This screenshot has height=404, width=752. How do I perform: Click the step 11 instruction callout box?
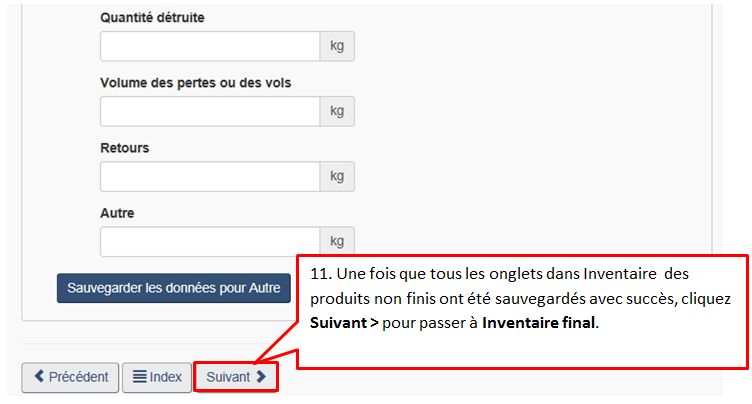[x=523, y=311]
